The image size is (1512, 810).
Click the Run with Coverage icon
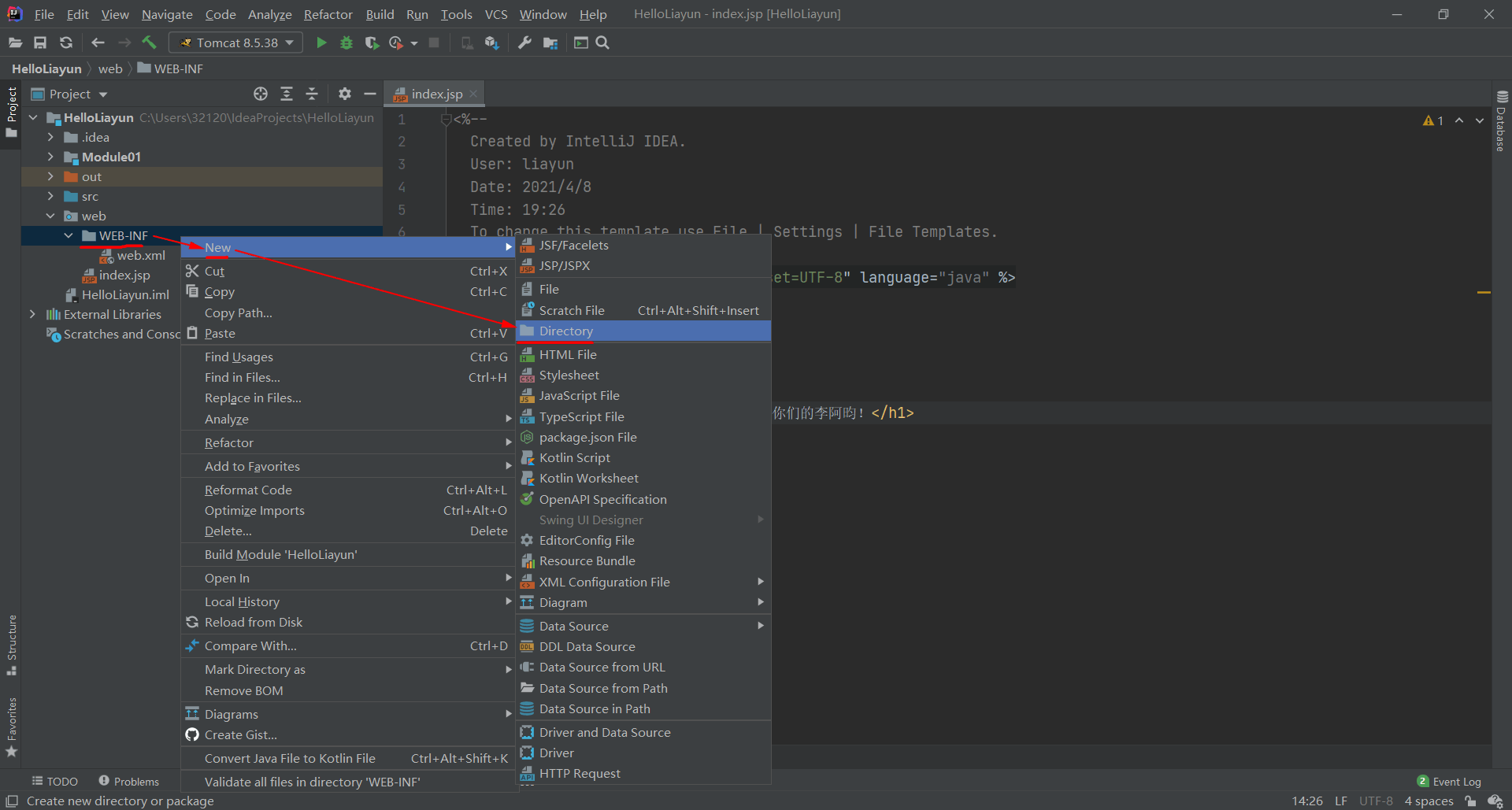tap(372, 43)
